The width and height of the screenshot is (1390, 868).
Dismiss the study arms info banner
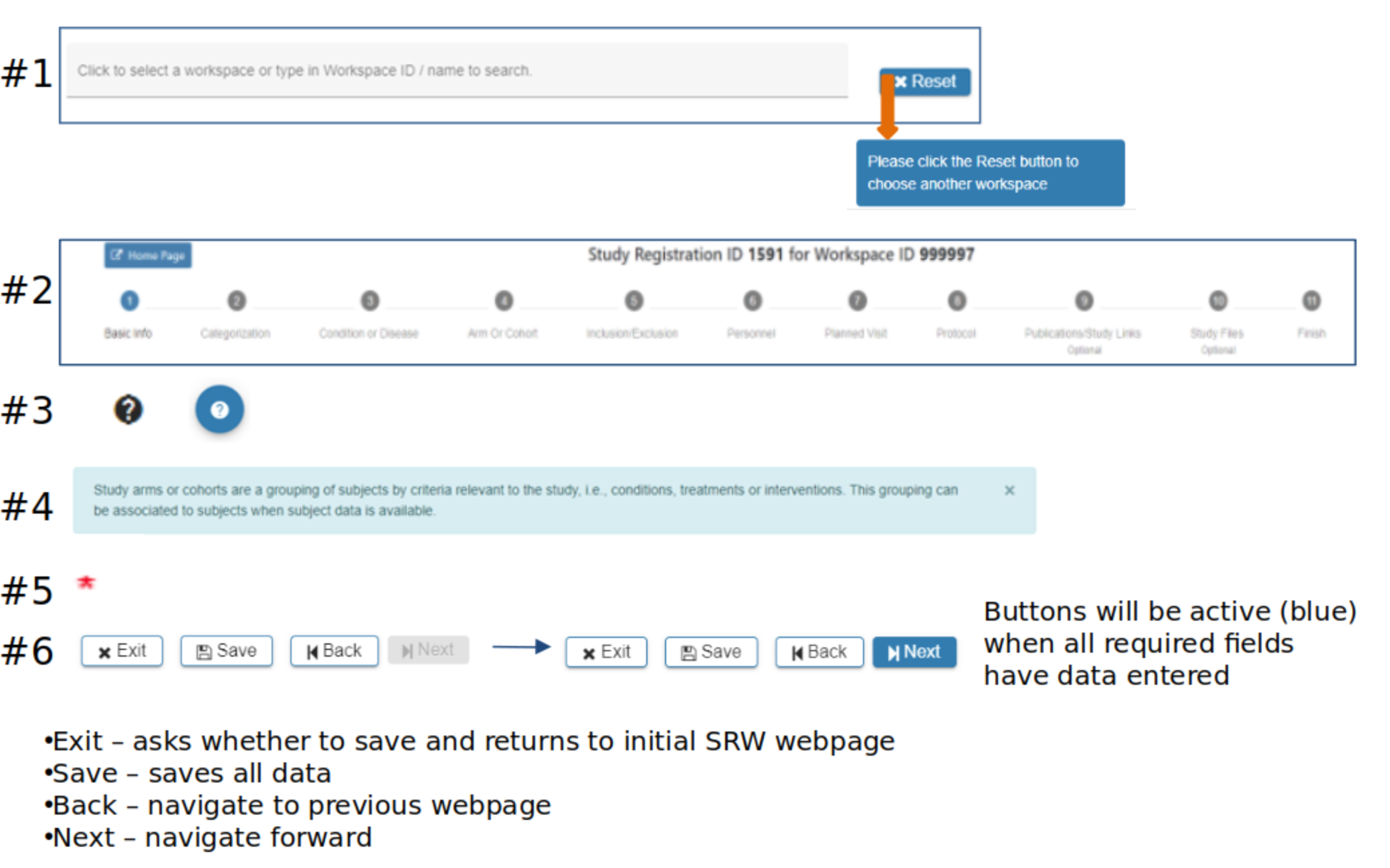[x=1009, y=490]
